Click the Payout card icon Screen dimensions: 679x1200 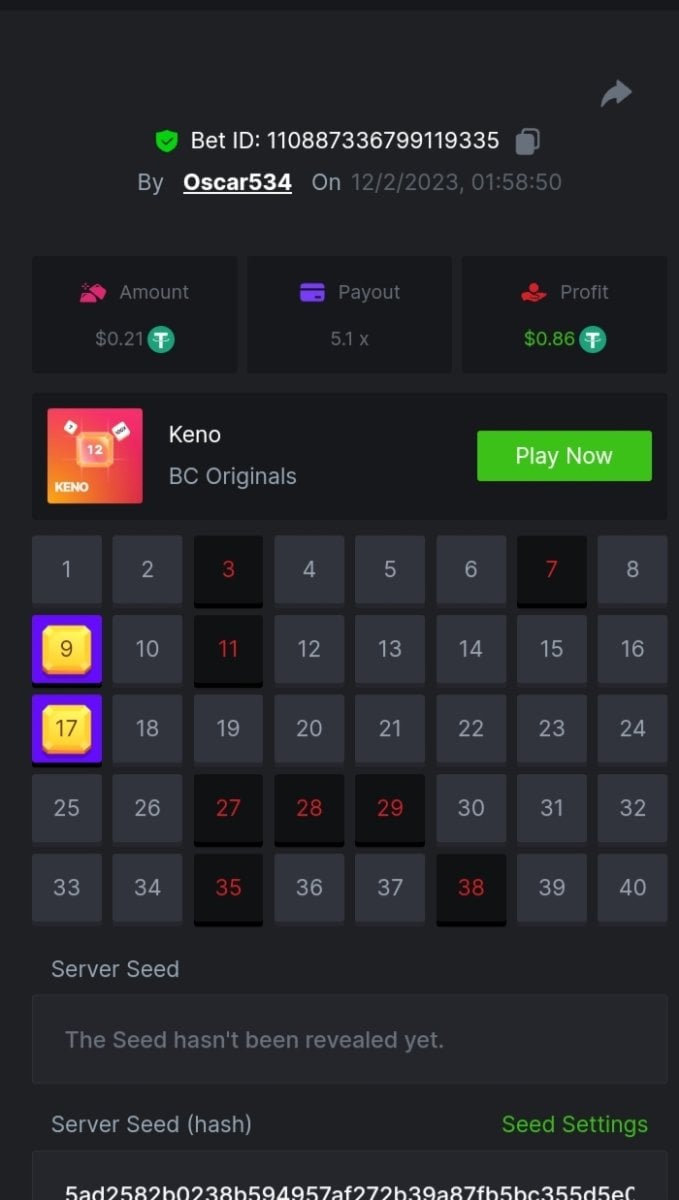tap(312, 292)
